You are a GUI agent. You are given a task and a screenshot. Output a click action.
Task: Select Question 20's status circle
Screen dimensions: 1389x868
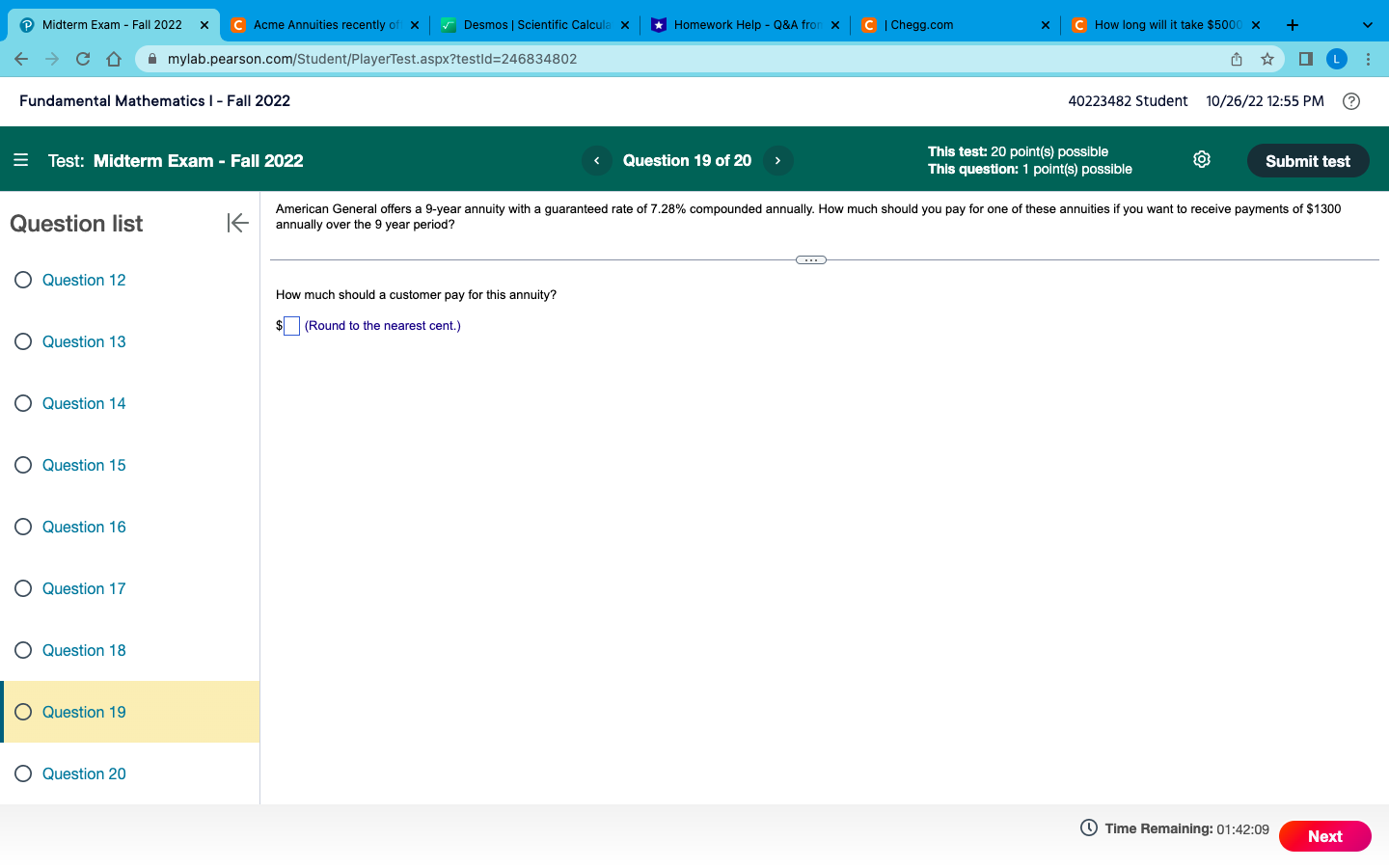click(23, 773)
